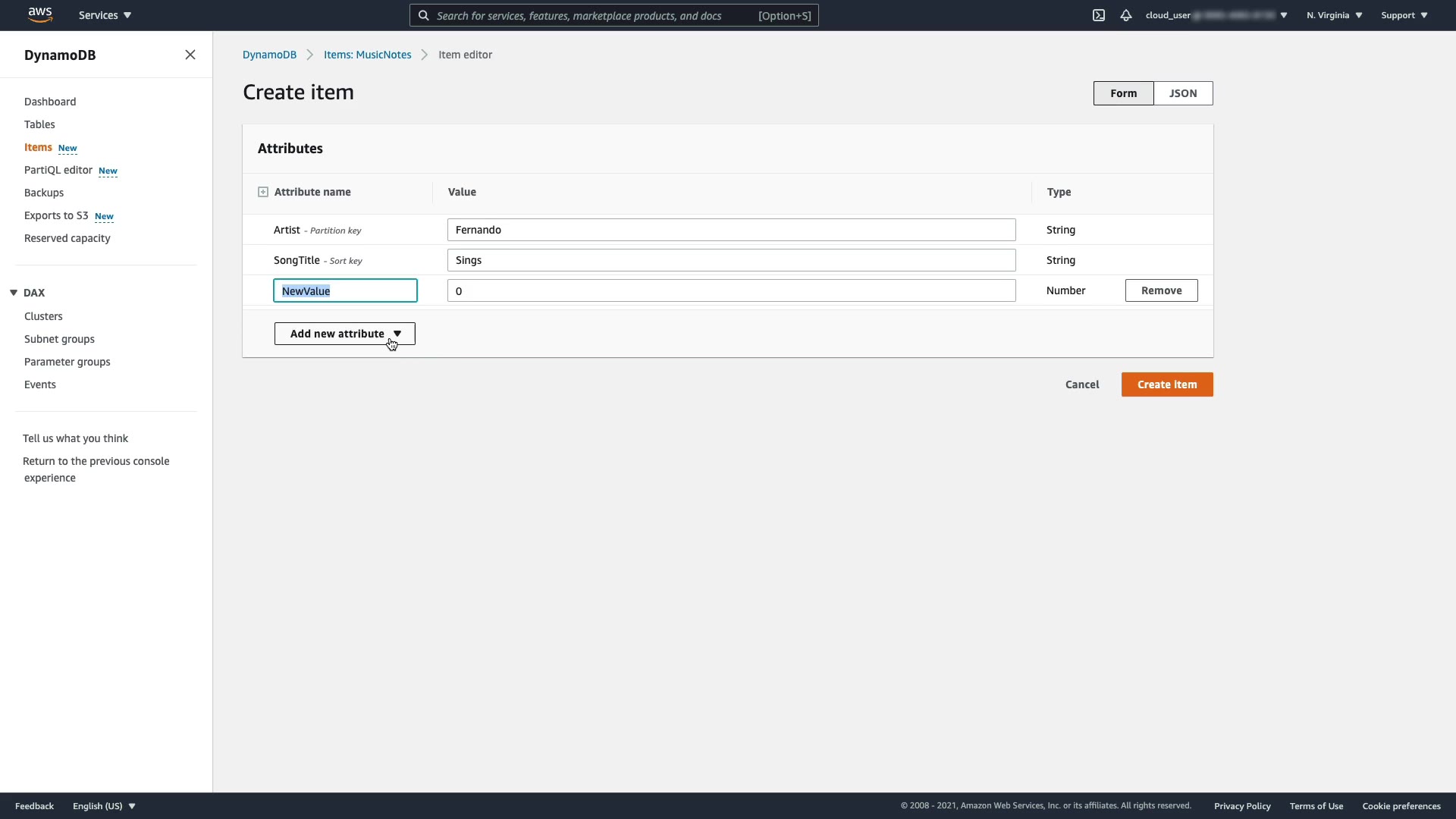Switch to the Form view
1456x819 pixels.
pos(1123,93)
